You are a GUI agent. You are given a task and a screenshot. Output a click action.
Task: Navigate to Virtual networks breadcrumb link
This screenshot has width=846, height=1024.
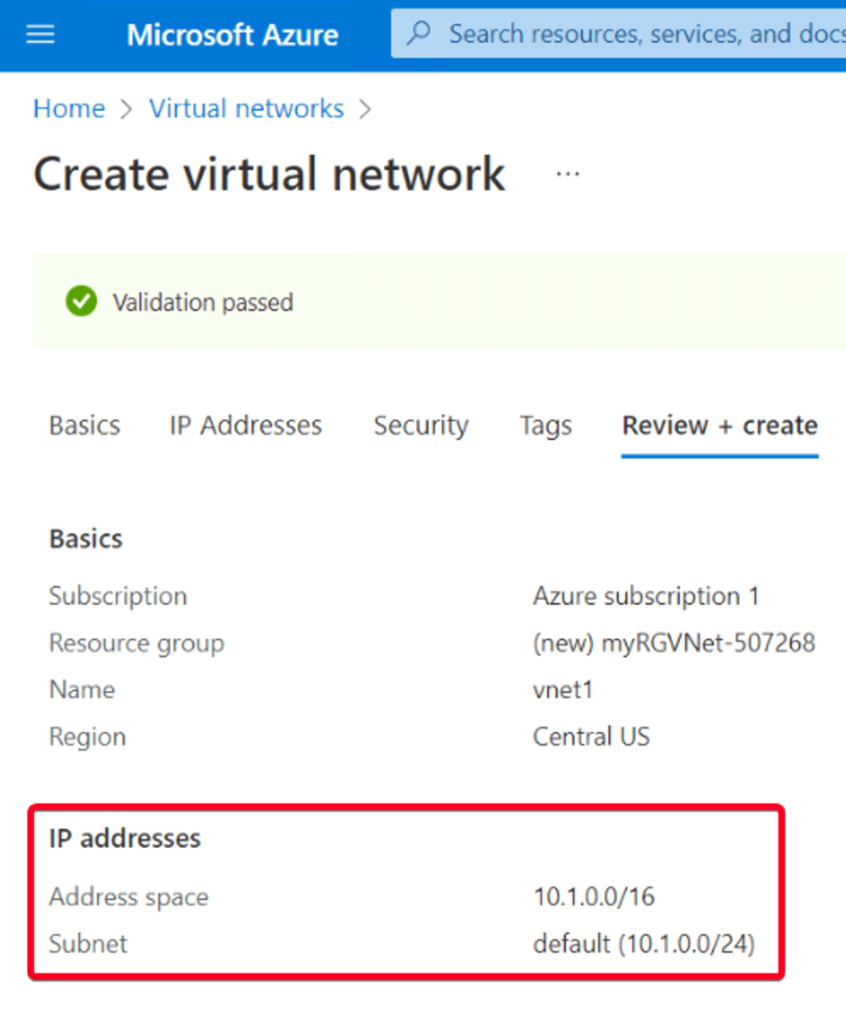[x=246, y=108]
